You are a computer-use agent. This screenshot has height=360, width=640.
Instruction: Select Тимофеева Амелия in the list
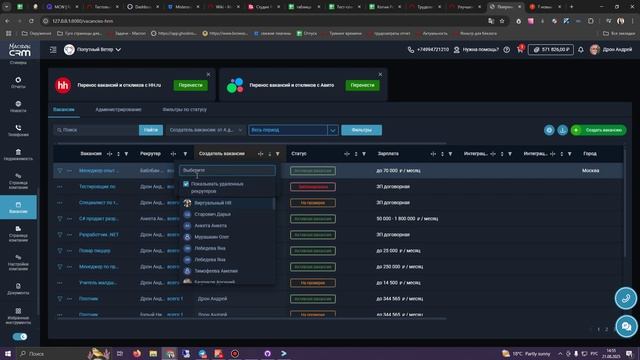point(227,271)
